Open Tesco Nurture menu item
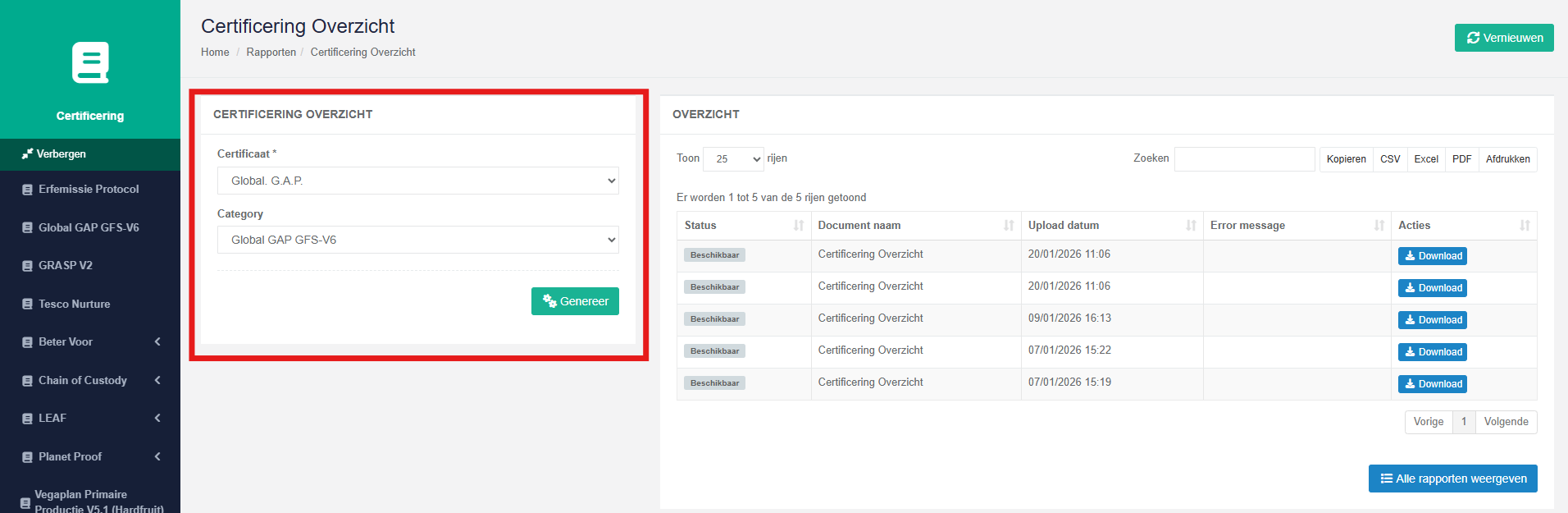The height and width of the screenshot is (513, 1568). [x=90, y=304]
